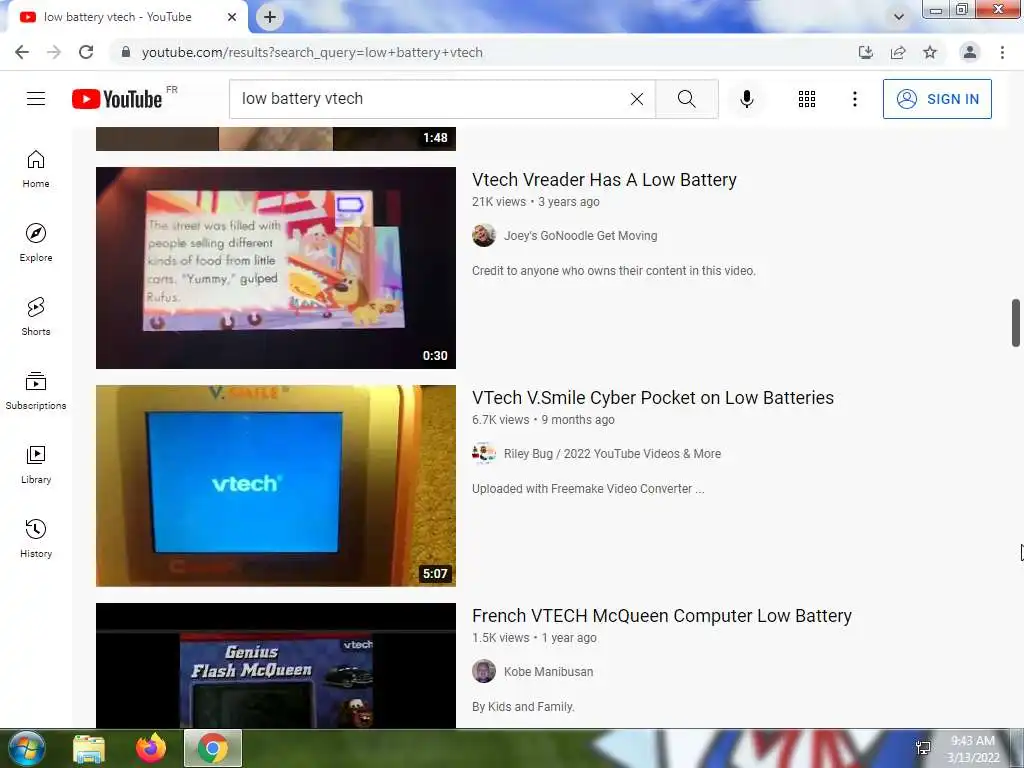The height and width of the screenshot is (768, 1024).
Task: Expand the tab search chevron
Action: click(899, 17)
